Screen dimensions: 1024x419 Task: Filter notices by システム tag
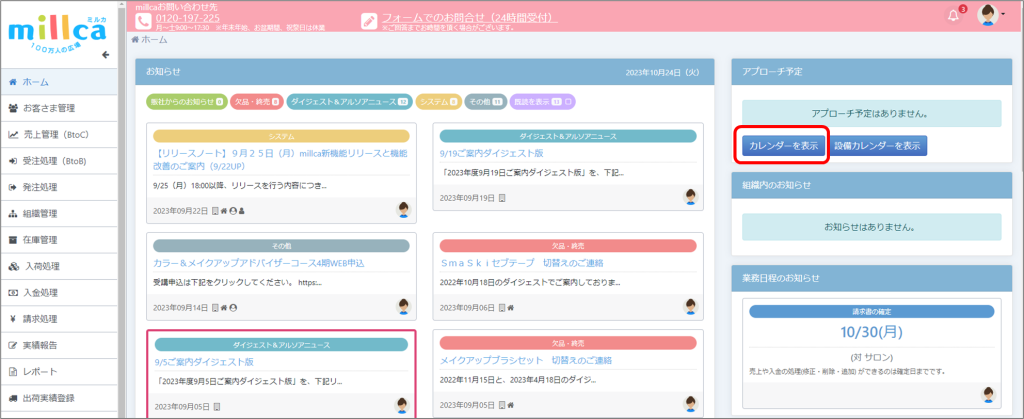coord(438,101)
